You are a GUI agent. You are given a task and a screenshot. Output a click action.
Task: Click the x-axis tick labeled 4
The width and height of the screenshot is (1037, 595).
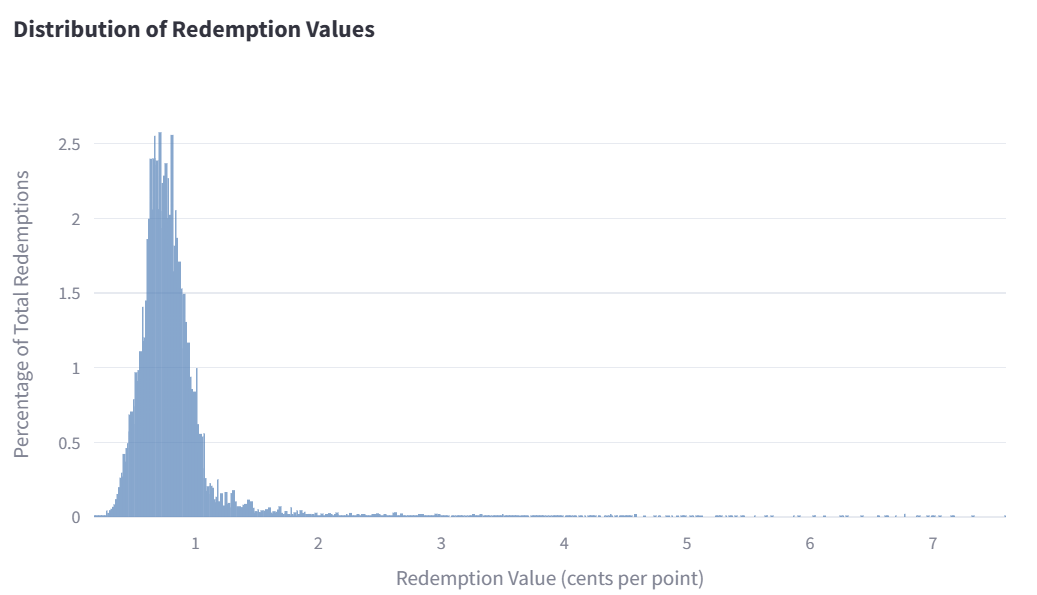(x=564, y=544)
